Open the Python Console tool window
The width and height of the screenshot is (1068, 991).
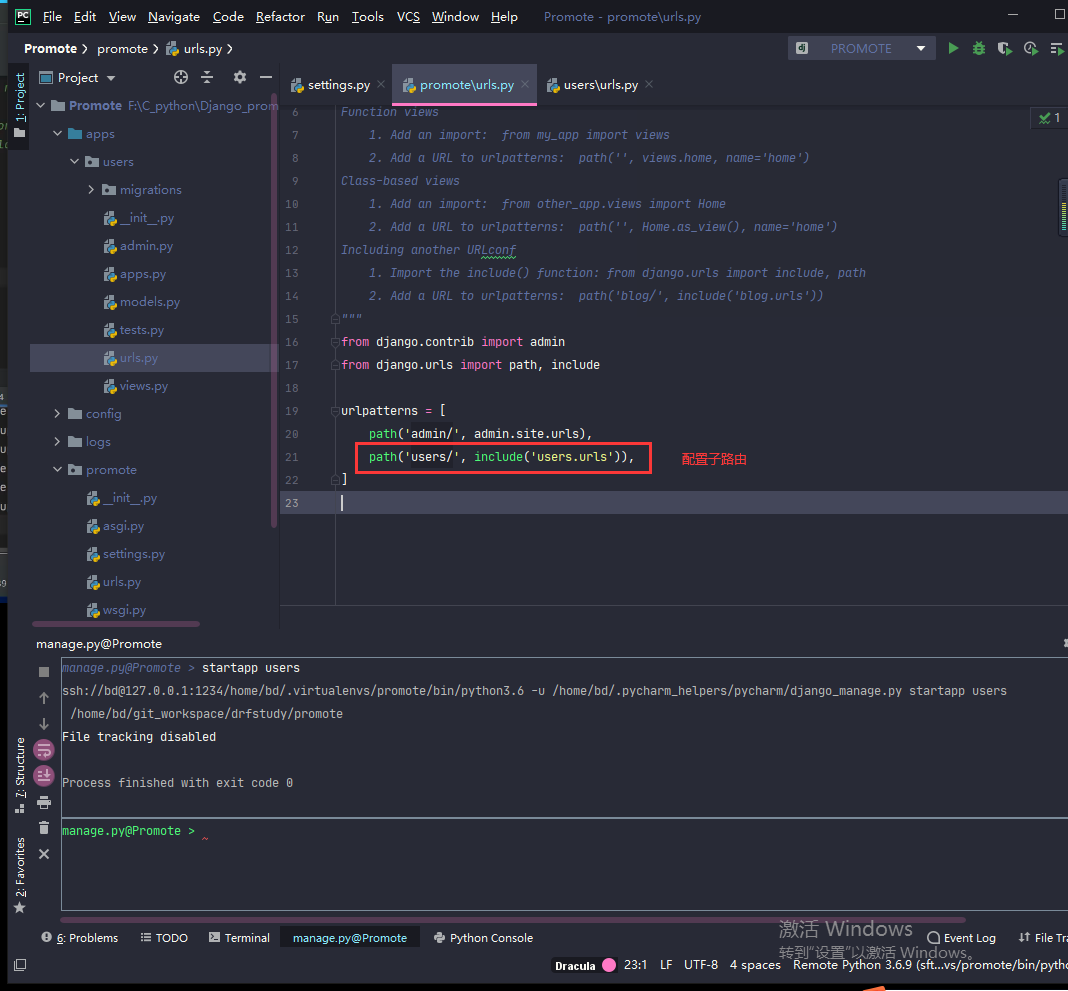(x=483, y=938)
